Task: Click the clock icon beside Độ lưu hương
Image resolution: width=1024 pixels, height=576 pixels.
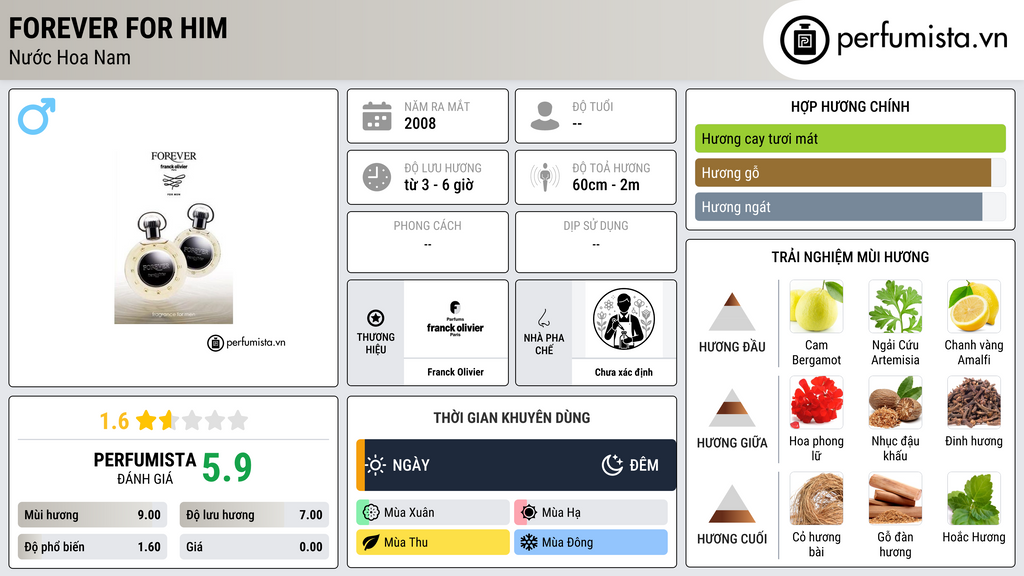Action: 377,177
